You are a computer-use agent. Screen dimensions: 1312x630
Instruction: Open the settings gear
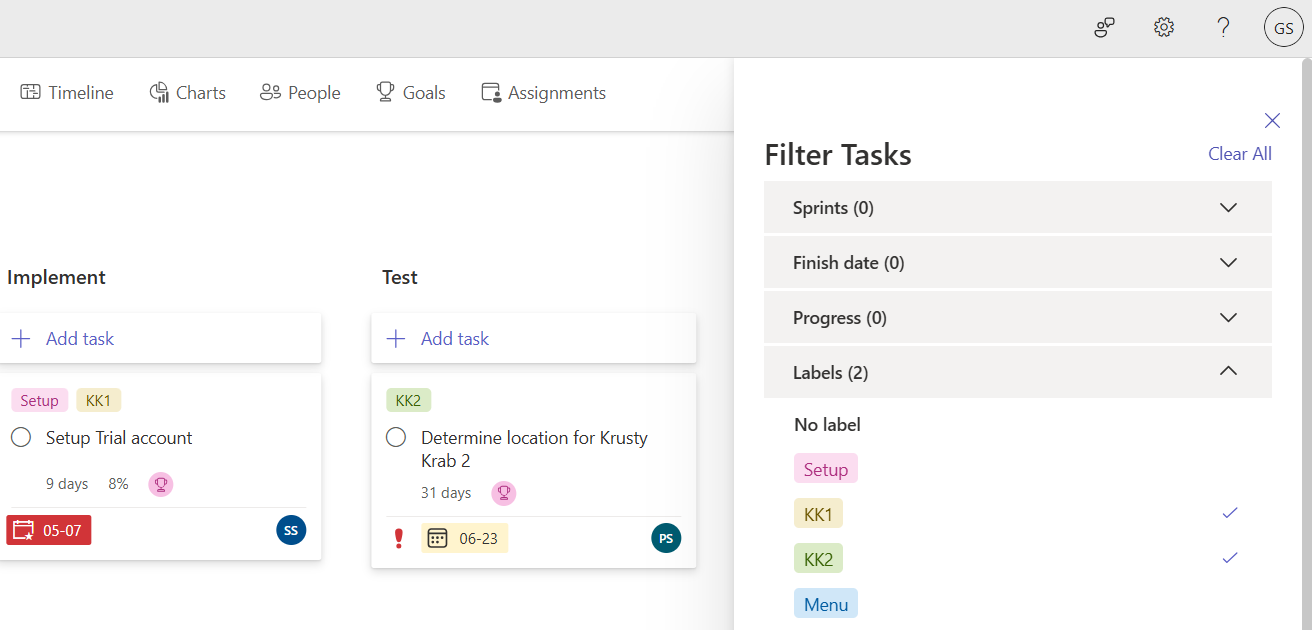pos(1163,27)
